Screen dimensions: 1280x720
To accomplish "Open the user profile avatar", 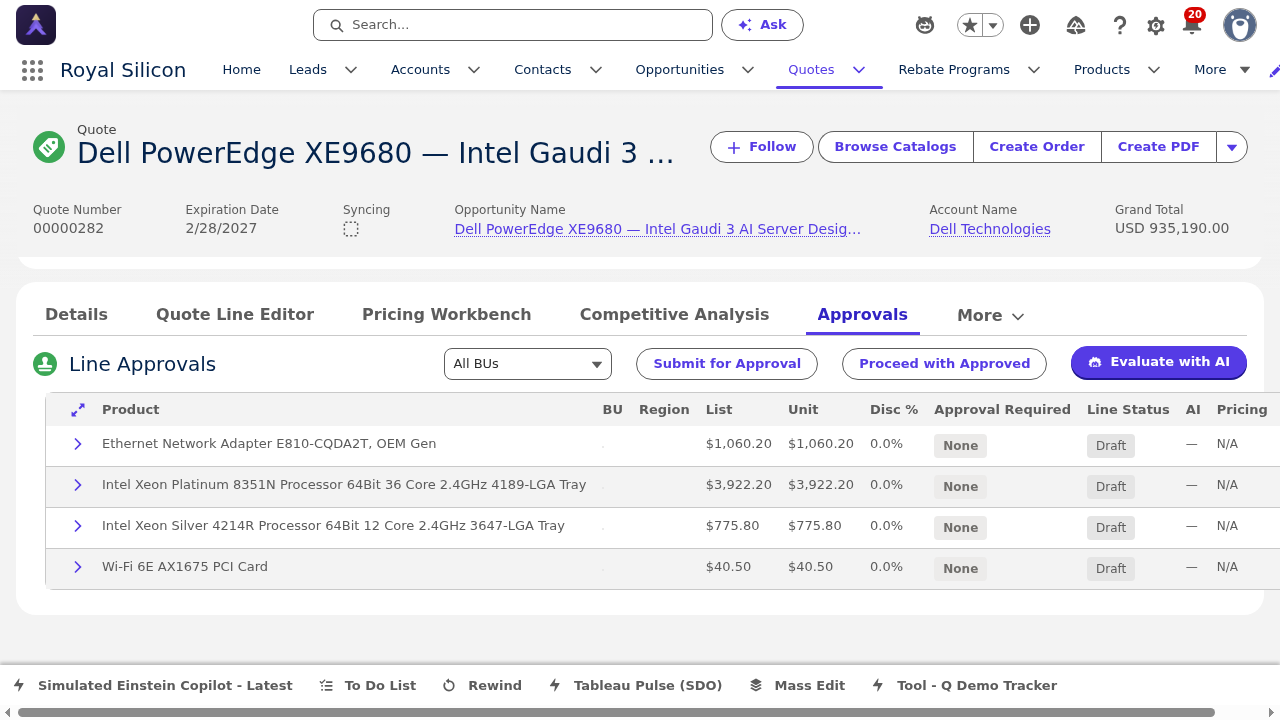I will [x=1240, y=25].
